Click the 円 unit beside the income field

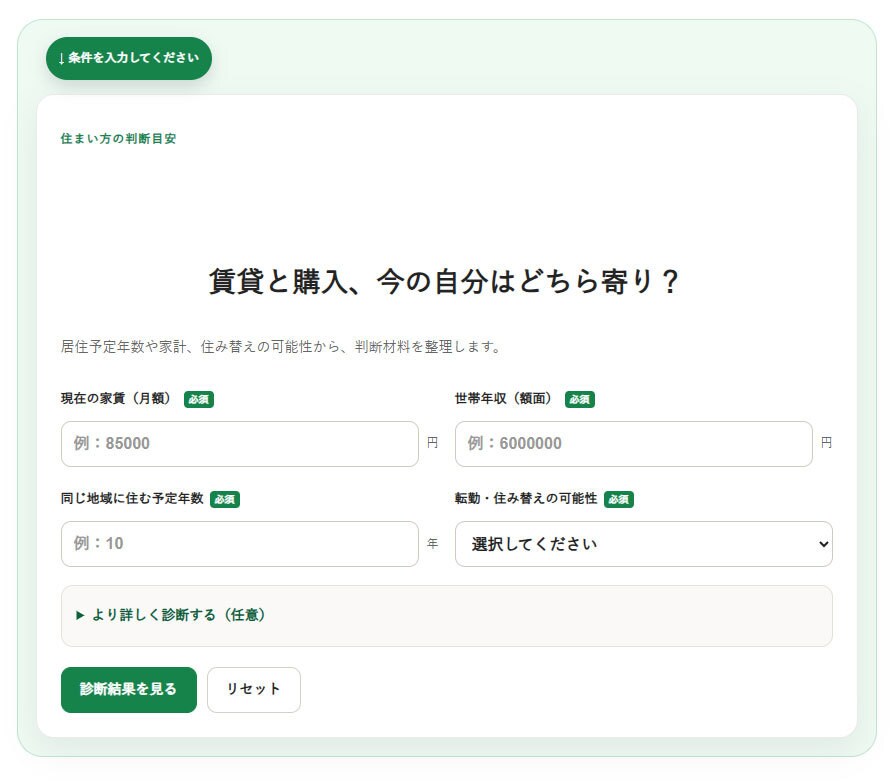(x=827, y=442)
